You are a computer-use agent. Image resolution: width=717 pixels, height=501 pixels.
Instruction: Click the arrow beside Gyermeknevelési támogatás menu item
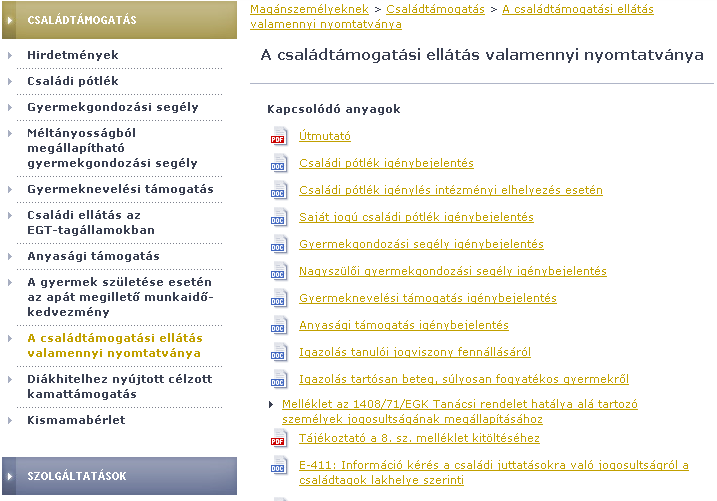10,189
